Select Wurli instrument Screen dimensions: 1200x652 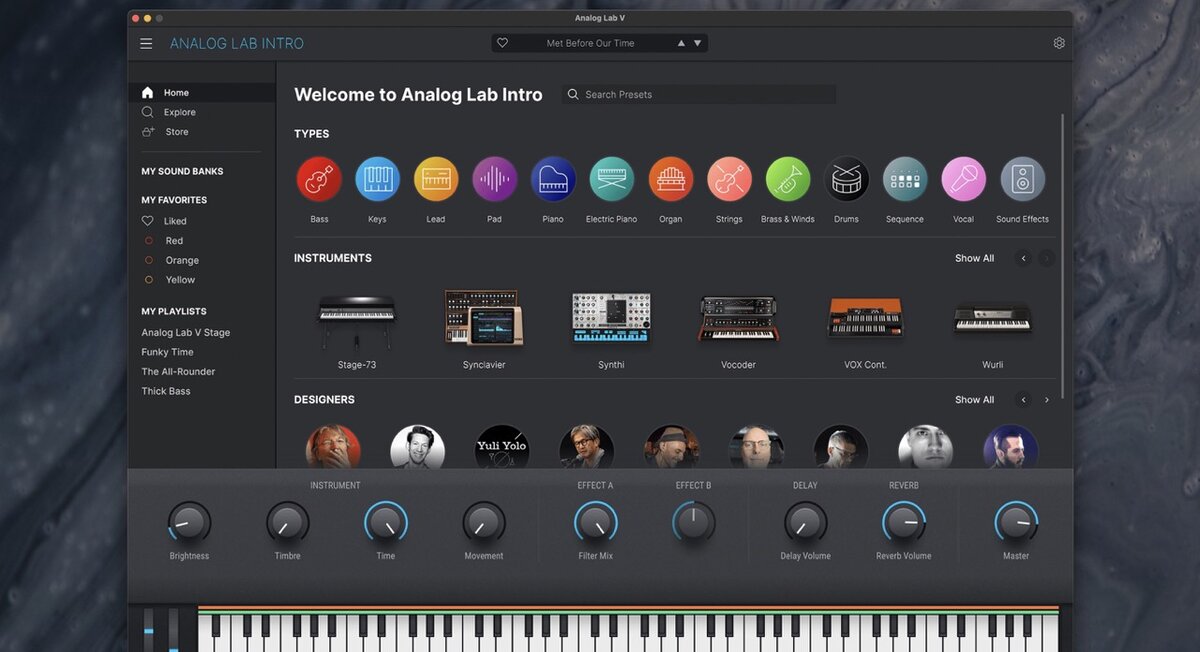click(x=992, y=318)
